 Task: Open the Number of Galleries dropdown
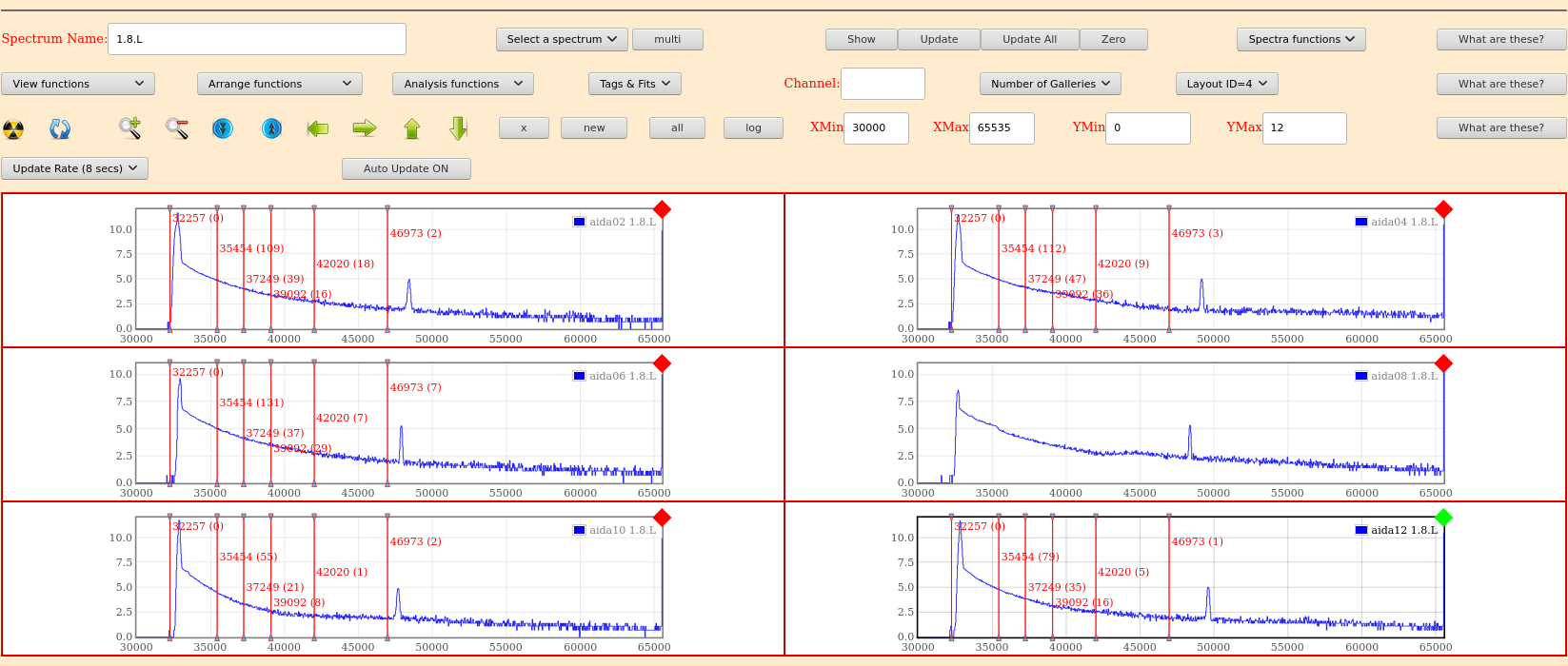(1050, 84)
